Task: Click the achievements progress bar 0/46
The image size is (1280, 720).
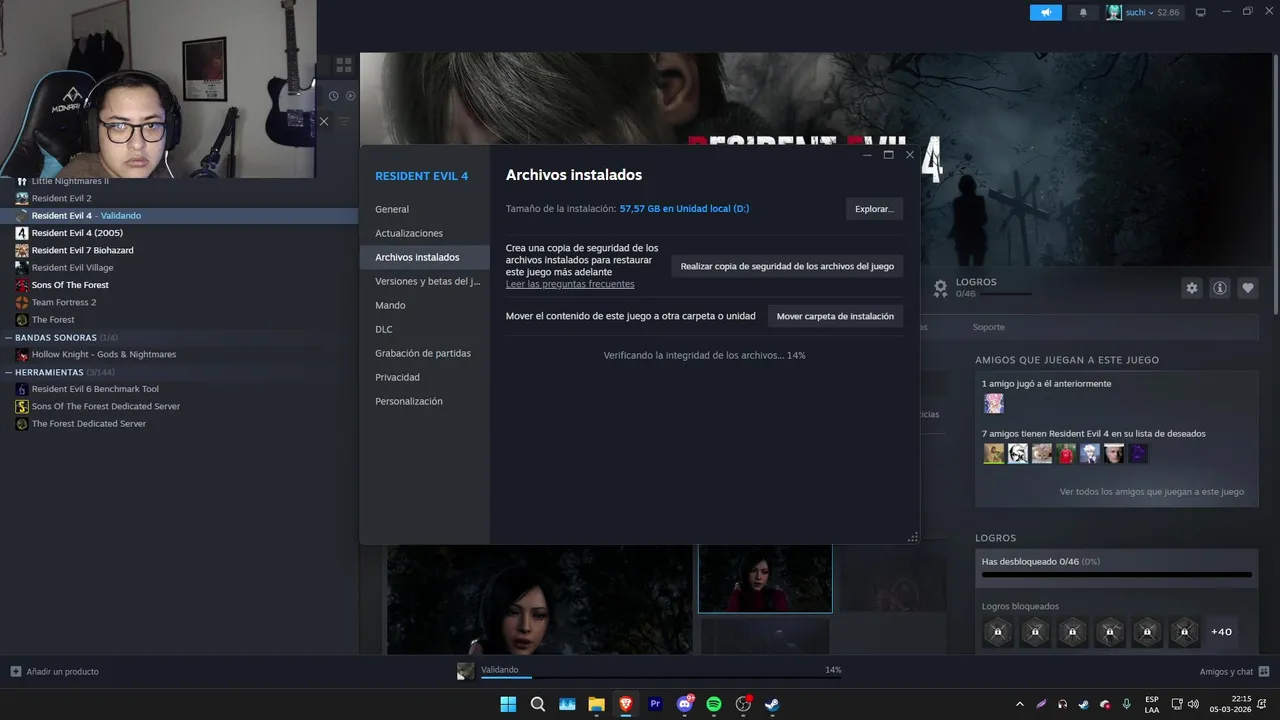Action: tap(1116, 575)
